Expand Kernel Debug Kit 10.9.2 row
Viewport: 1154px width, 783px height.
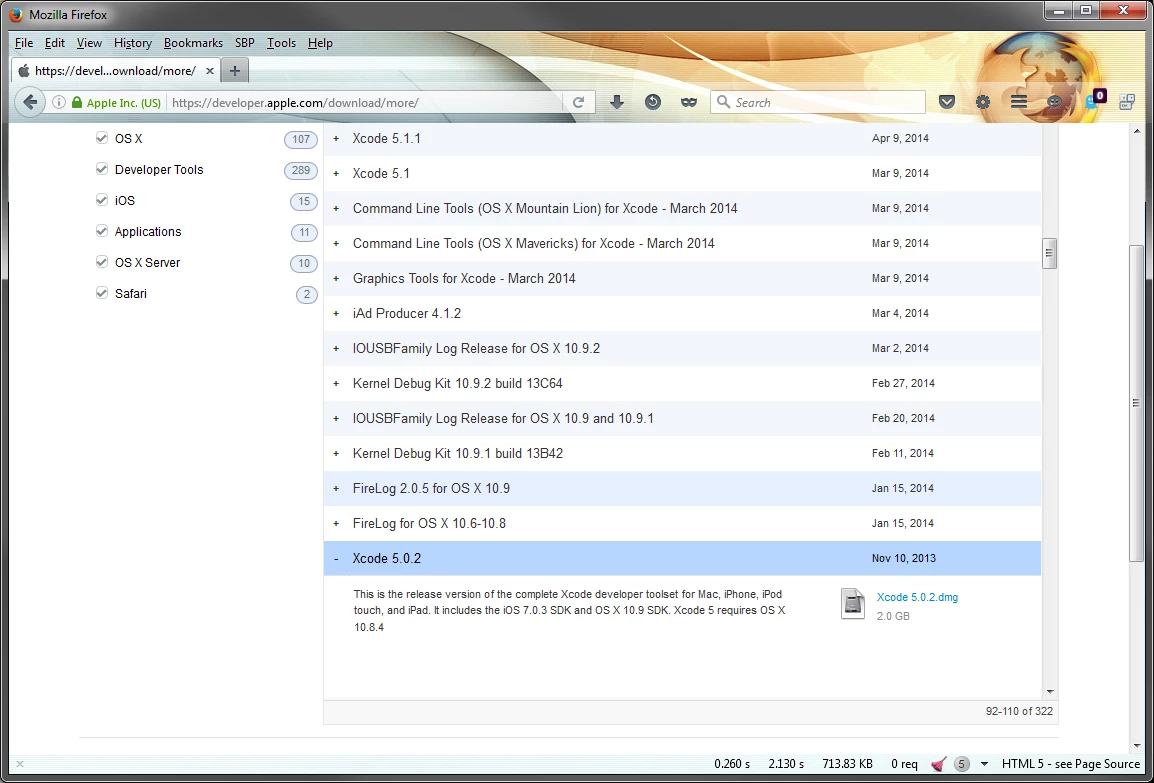(x=336, y=383)
